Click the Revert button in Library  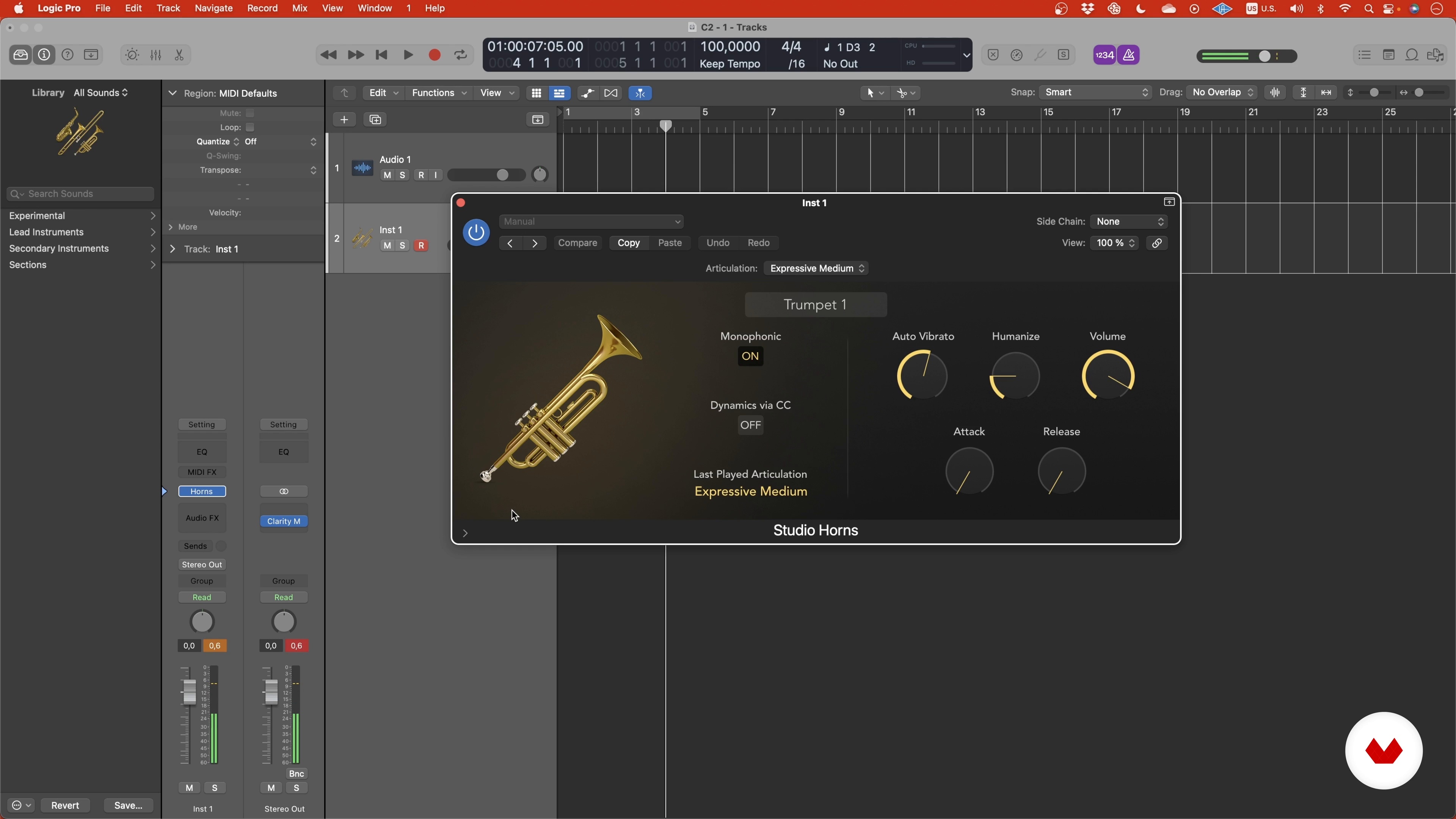(x=65, y=805)
